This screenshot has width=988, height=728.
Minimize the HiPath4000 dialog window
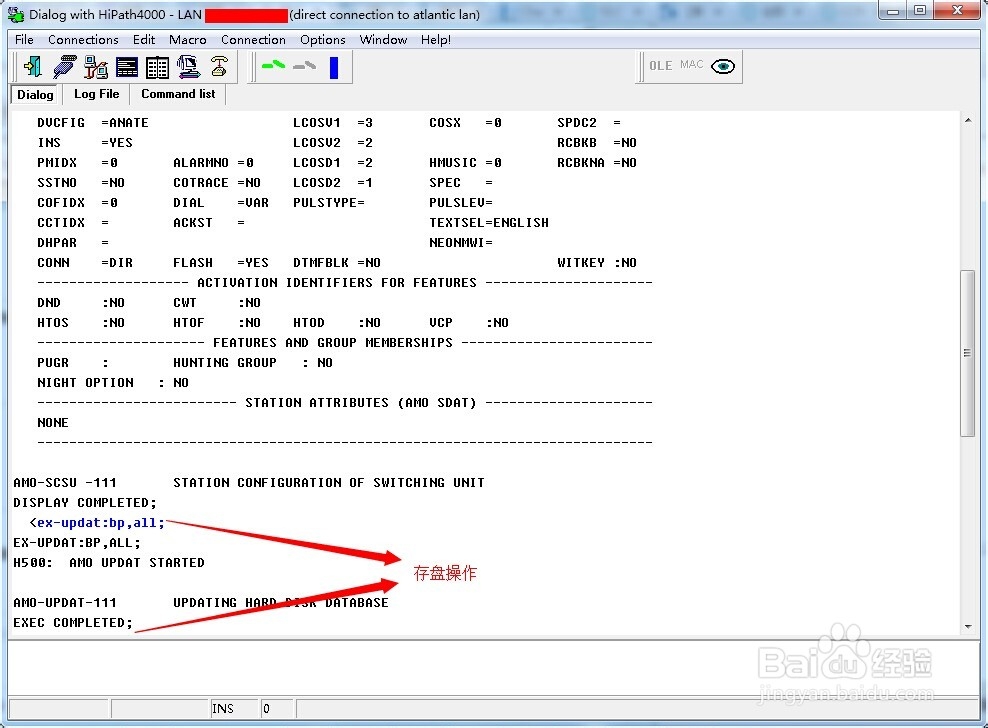pyautogui.click(x=893, y=11)
